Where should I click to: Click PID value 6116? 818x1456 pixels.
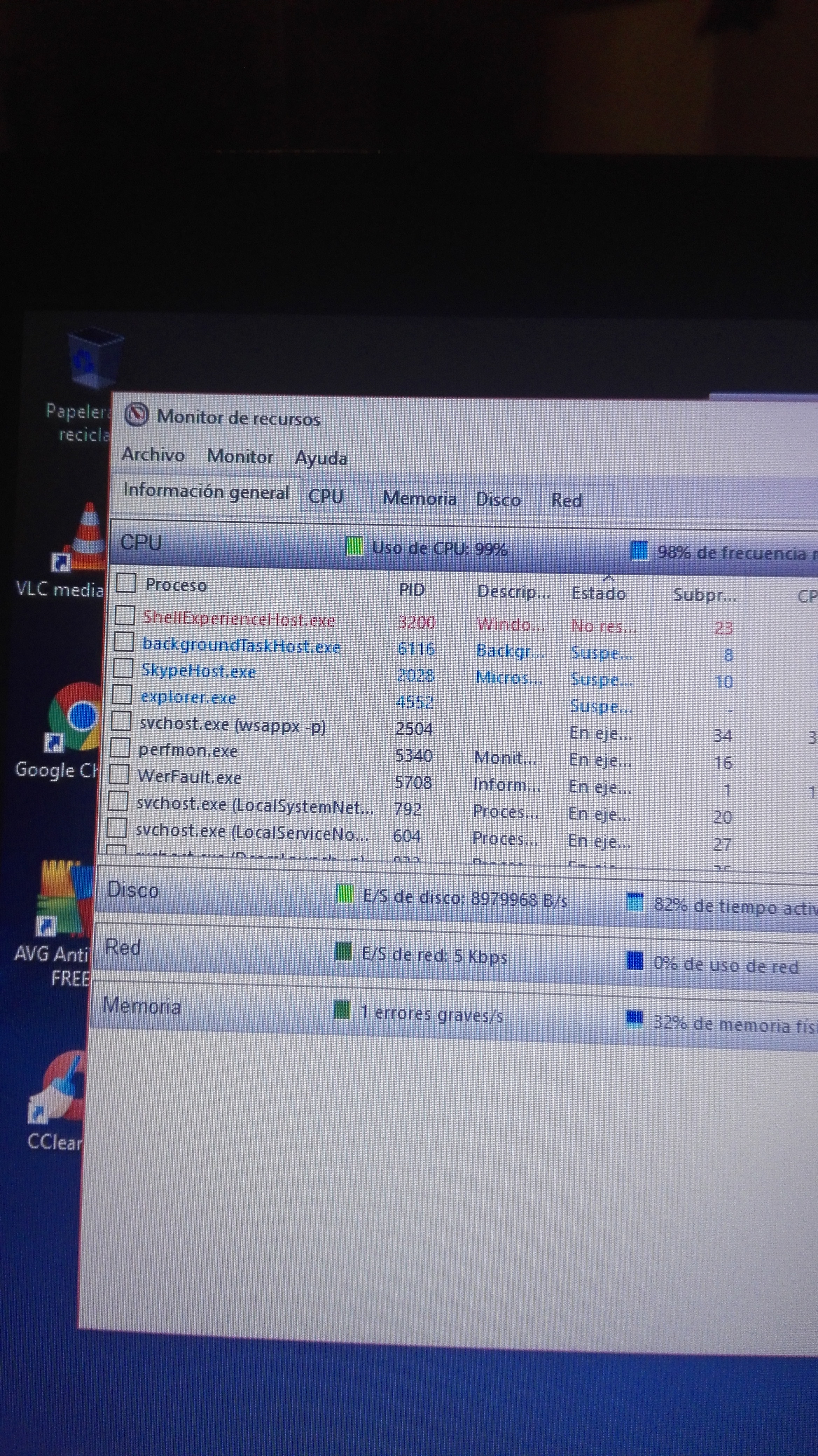[x=416, y=648]
